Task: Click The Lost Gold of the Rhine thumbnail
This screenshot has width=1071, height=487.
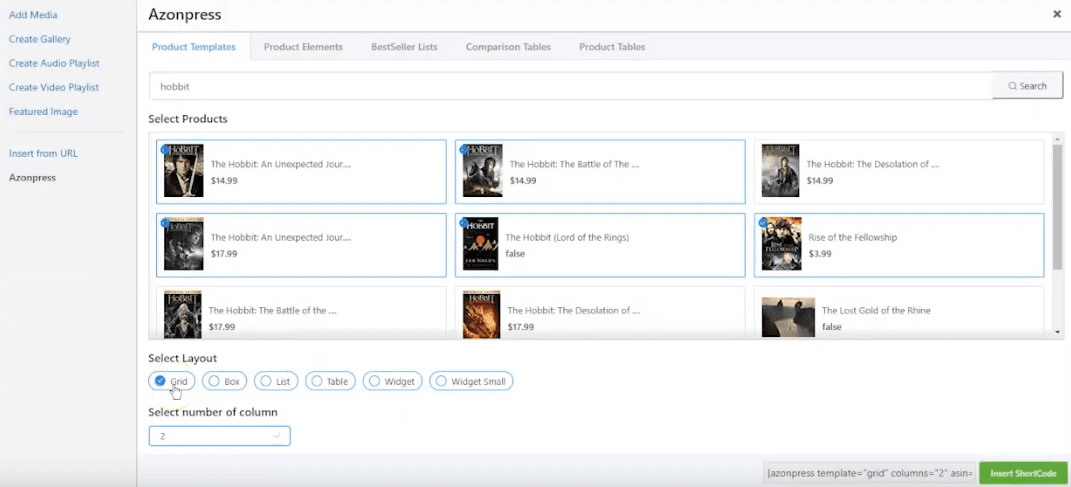Action: click(x=788, y=317)
